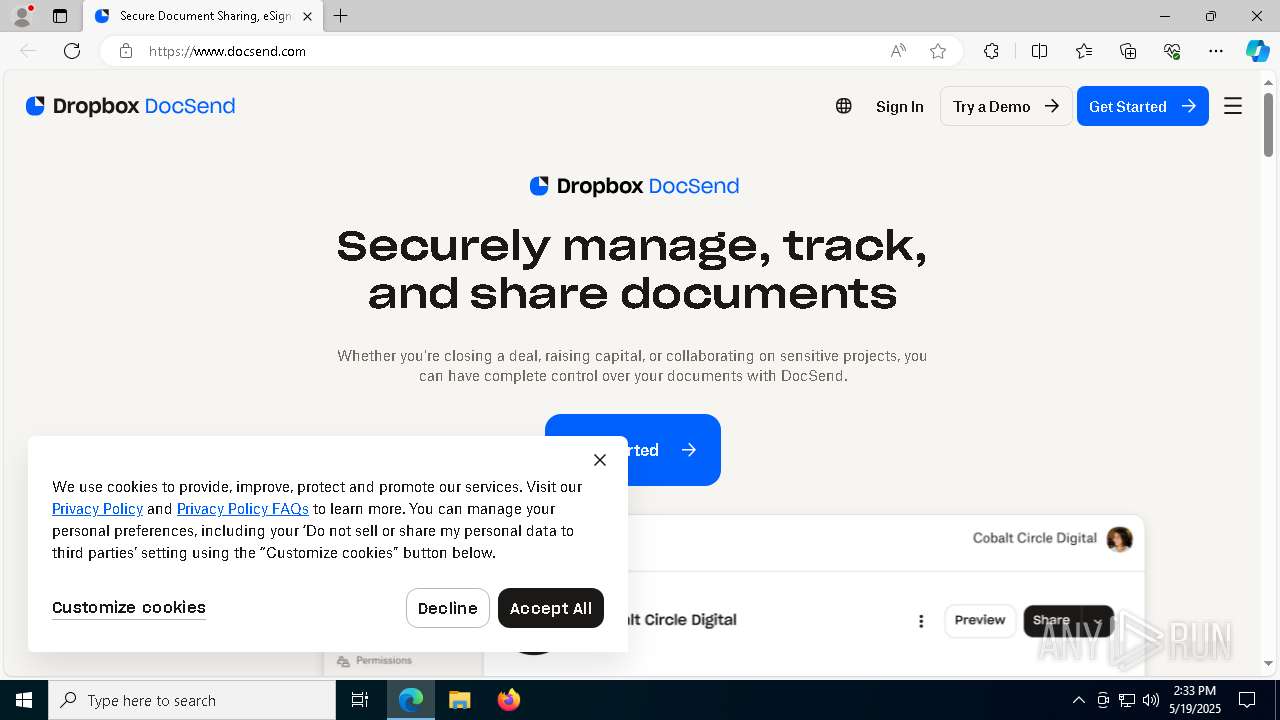1280x720 pixels.
Task: Click the header Get Started button
Action: coord(1143,106)
